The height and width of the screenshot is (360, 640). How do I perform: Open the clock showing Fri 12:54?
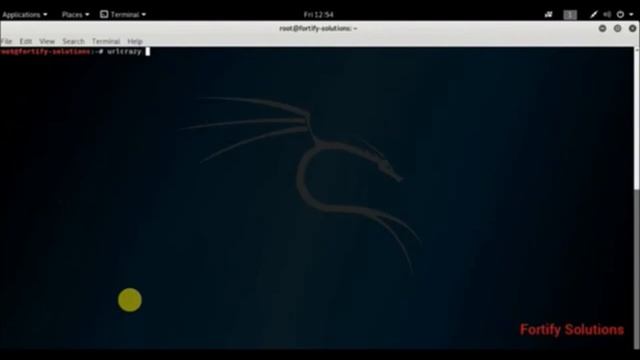pyautogui.click(x=318, y=15)
